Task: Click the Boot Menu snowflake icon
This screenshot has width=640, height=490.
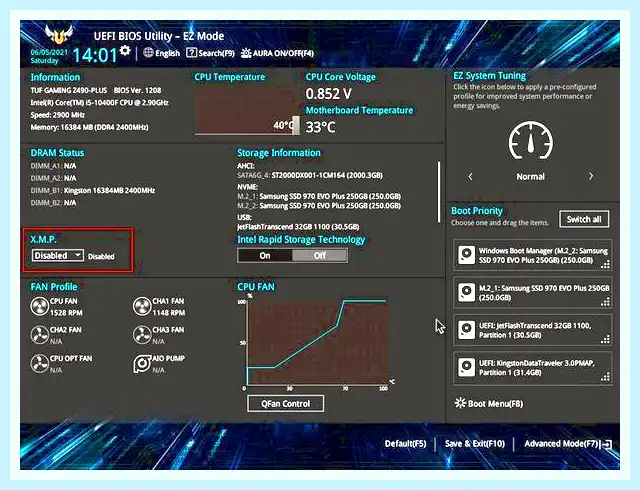Action: 460,403
